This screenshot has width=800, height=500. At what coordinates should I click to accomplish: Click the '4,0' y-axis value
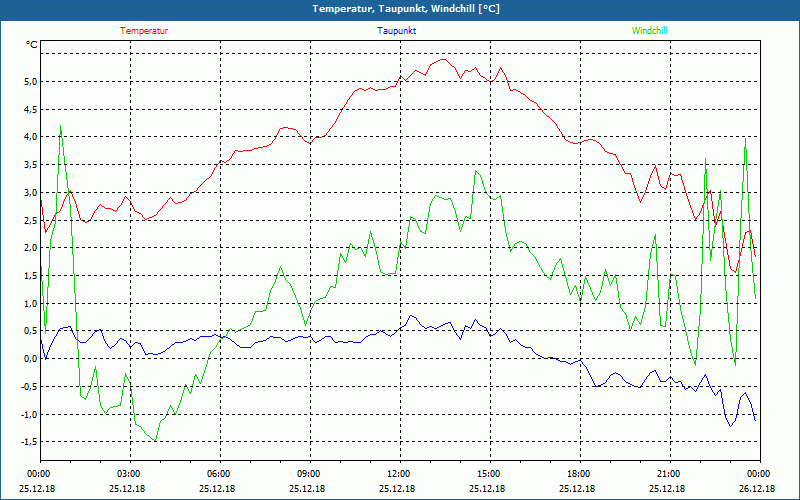coord(31,137)
